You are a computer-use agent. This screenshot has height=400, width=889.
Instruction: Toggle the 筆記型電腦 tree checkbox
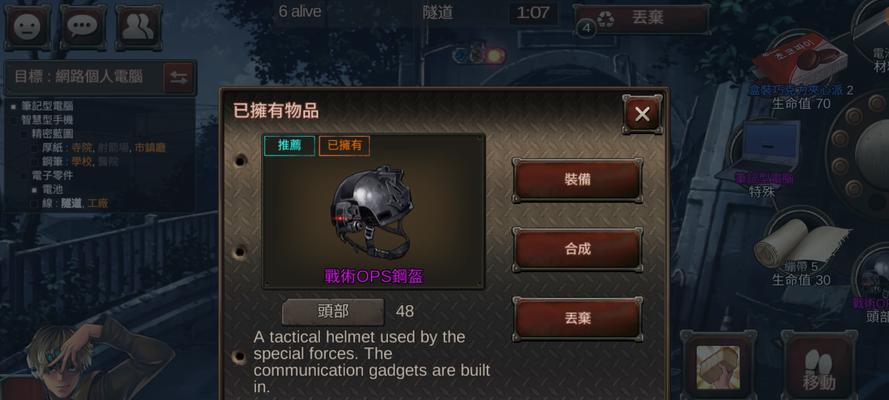[x=13, y=106]
